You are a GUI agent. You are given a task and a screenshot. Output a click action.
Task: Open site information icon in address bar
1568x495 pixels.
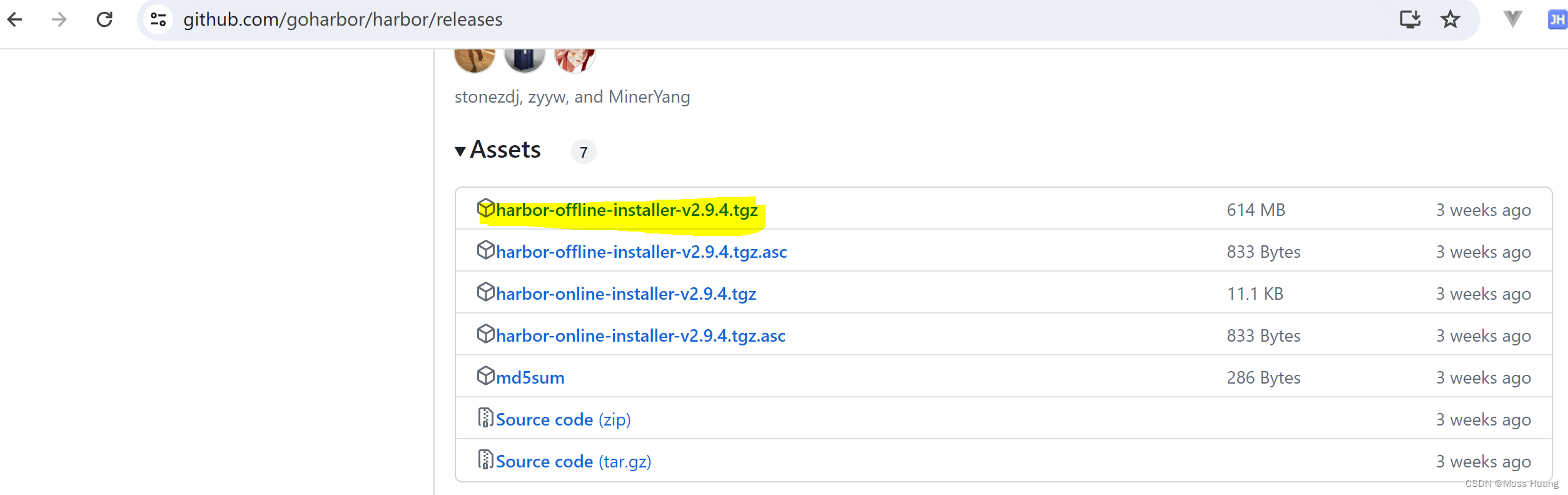tap(158, 19)
